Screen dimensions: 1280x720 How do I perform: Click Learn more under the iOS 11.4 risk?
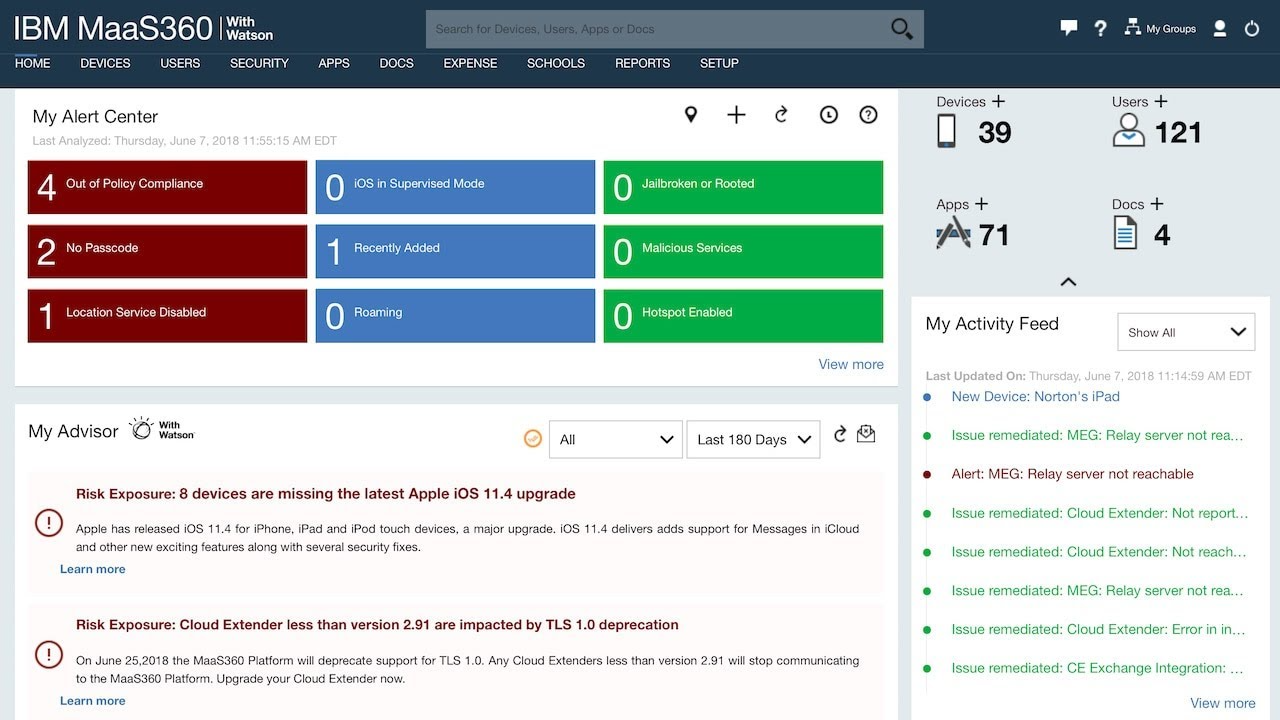click(92, 569)
